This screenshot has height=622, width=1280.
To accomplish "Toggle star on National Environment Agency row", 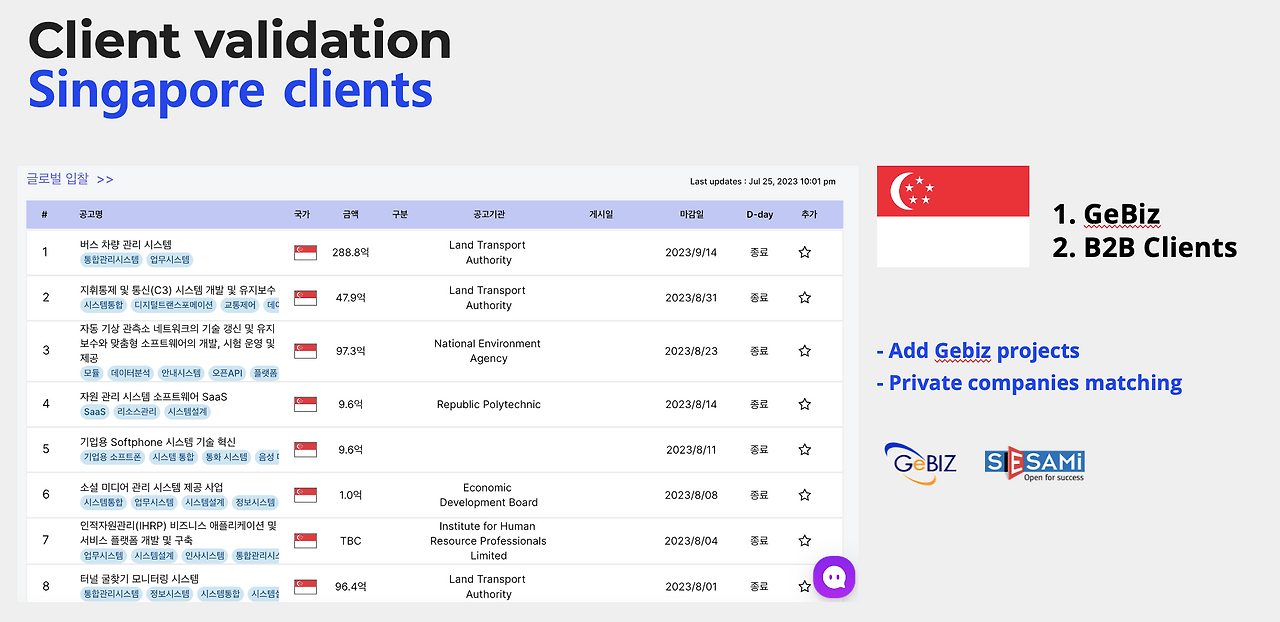I will (x=804, y=351).
